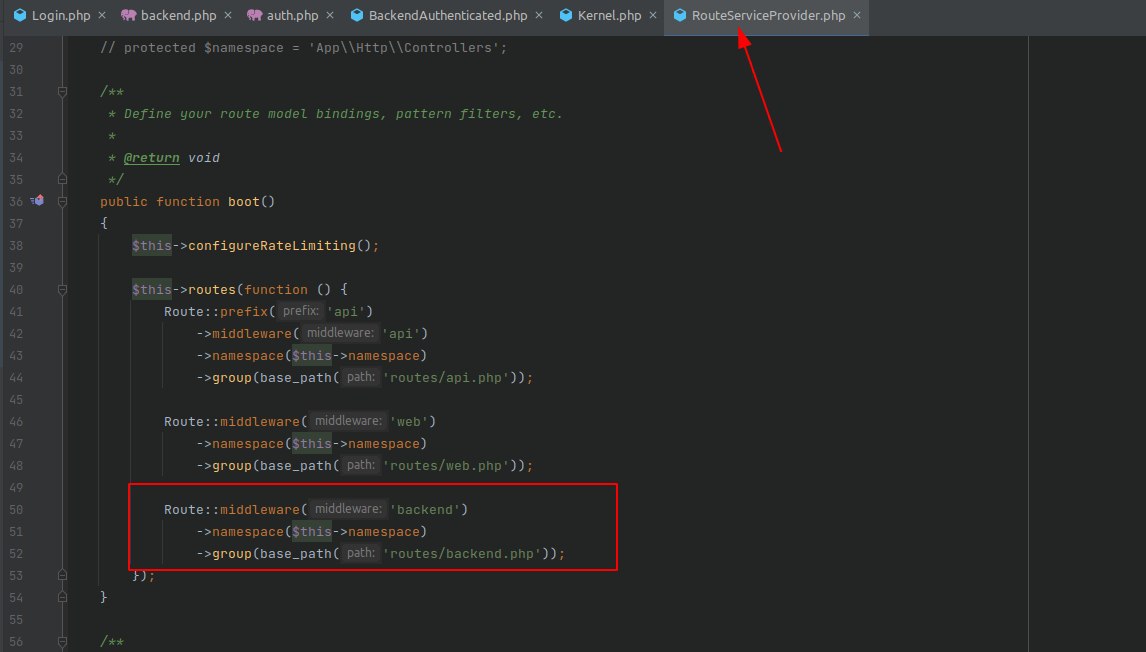Click the namespace call on line 47
The height and width of the screenshot is (652, 1146).
click(x=248, y=444)
